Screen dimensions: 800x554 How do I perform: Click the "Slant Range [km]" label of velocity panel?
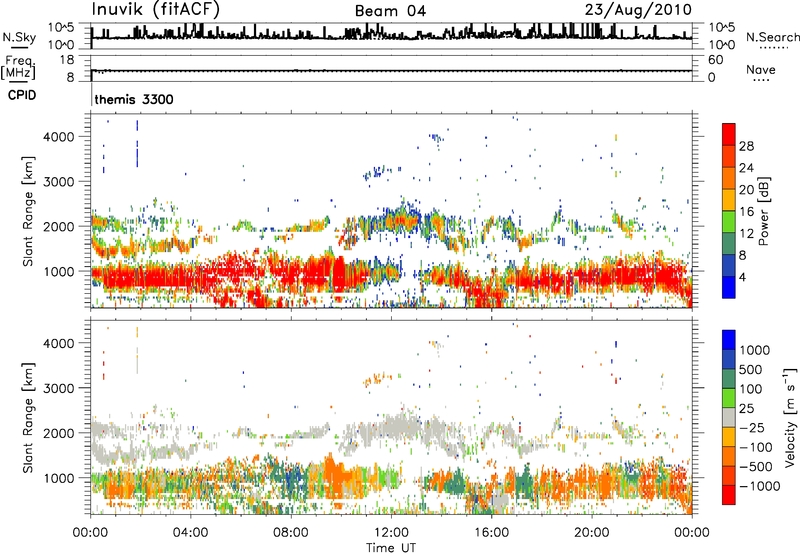pos(28,418)
